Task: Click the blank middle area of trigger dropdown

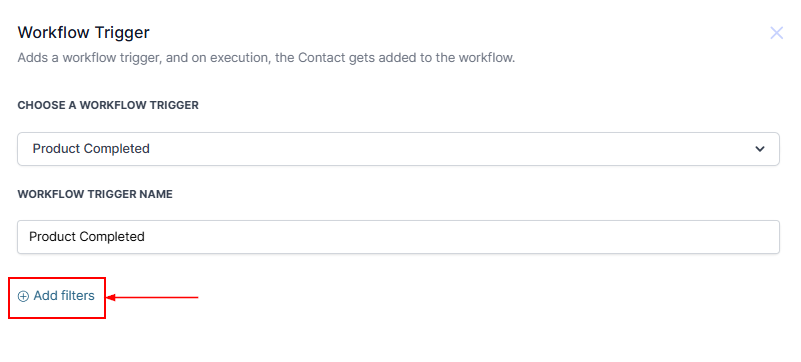Action: 450,149
